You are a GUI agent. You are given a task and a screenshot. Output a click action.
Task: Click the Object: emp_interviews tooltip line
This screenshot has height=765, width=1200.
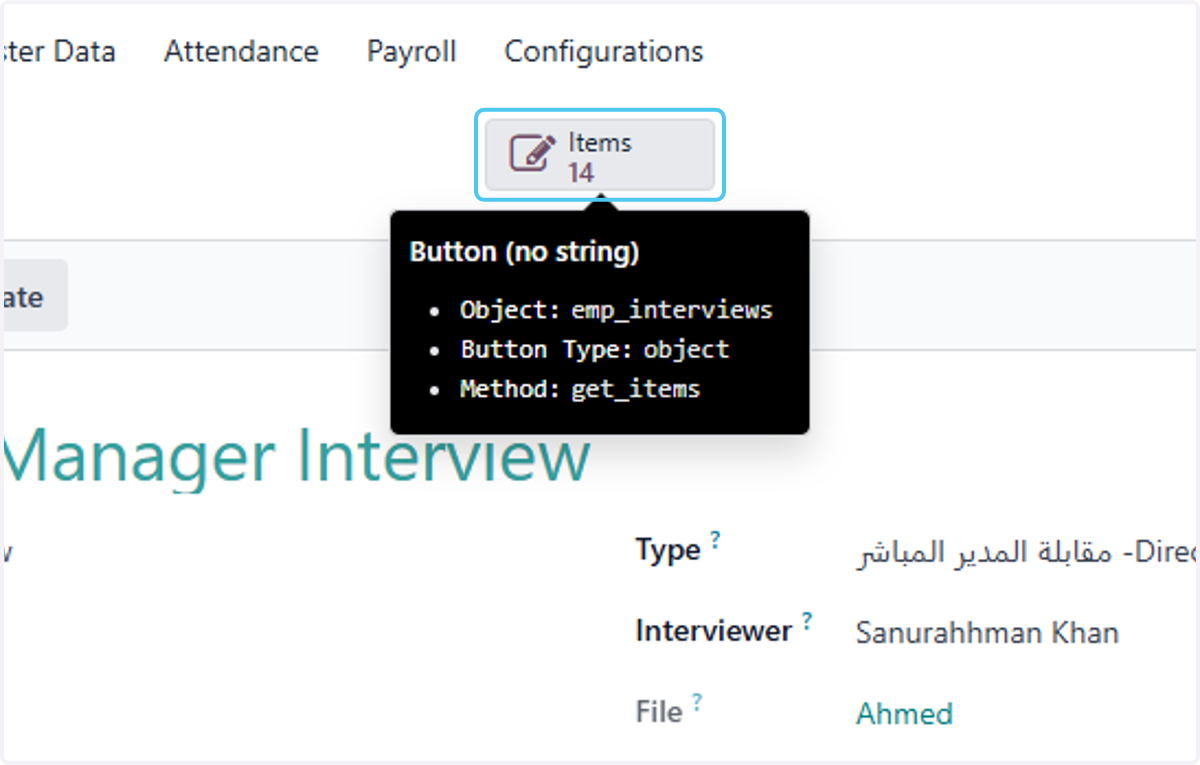coord(616,310)
